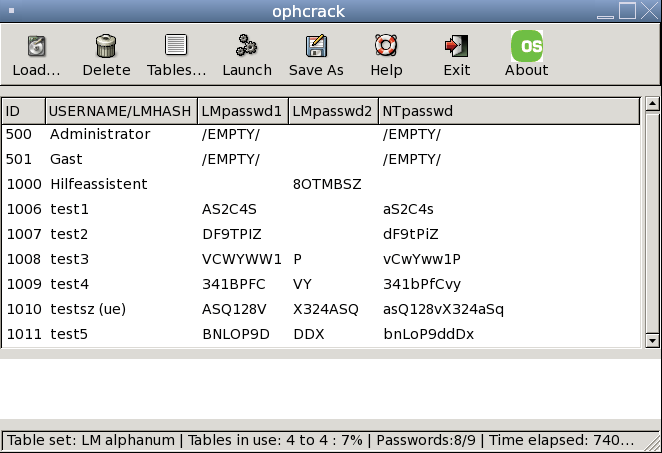Image resolution: width=662 pixels, height=453 pixels.
Task: Click the bnLoP9ddDx NTpasswd cell
Action: [429, 334]
